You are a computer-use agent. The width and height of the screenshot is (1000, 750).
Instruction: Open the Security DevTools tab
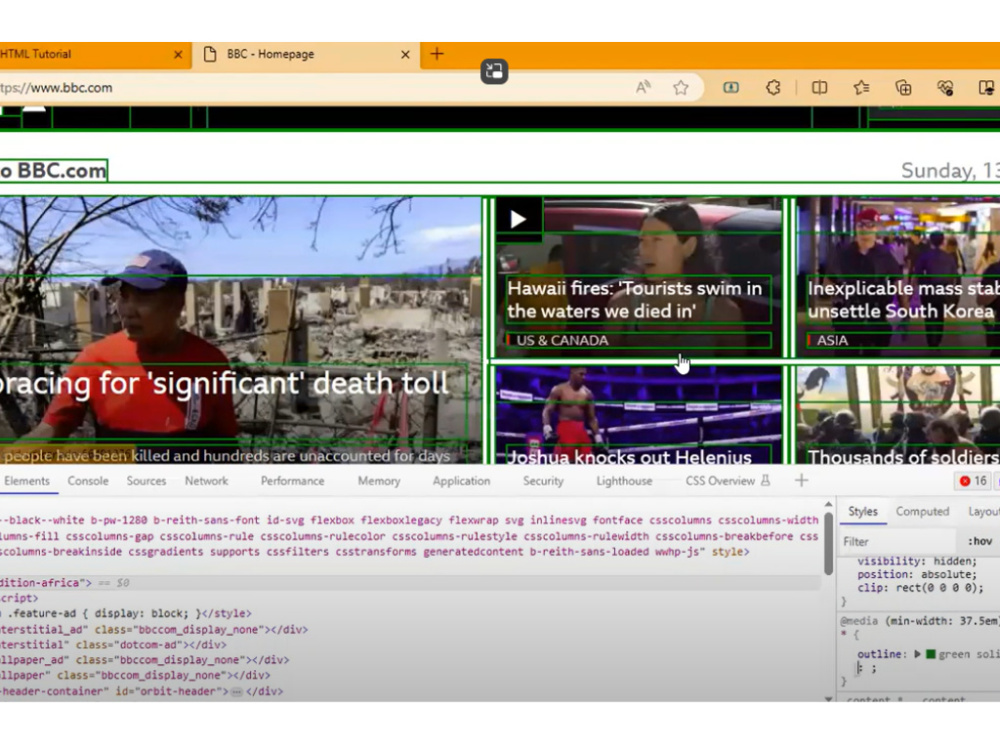tap(543, 481)
